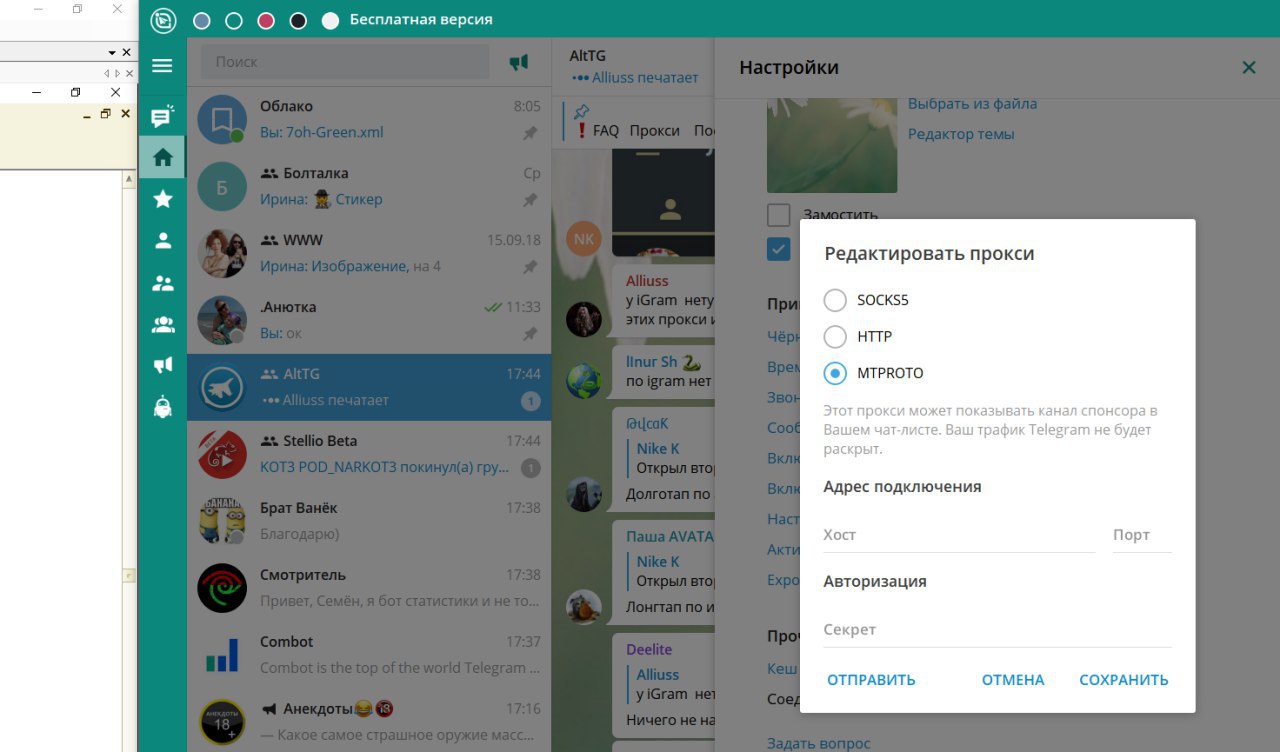This screenshot has width=1280, height=752.
Task: Open the Болталка group chat
Action: (x=369, y=186)
